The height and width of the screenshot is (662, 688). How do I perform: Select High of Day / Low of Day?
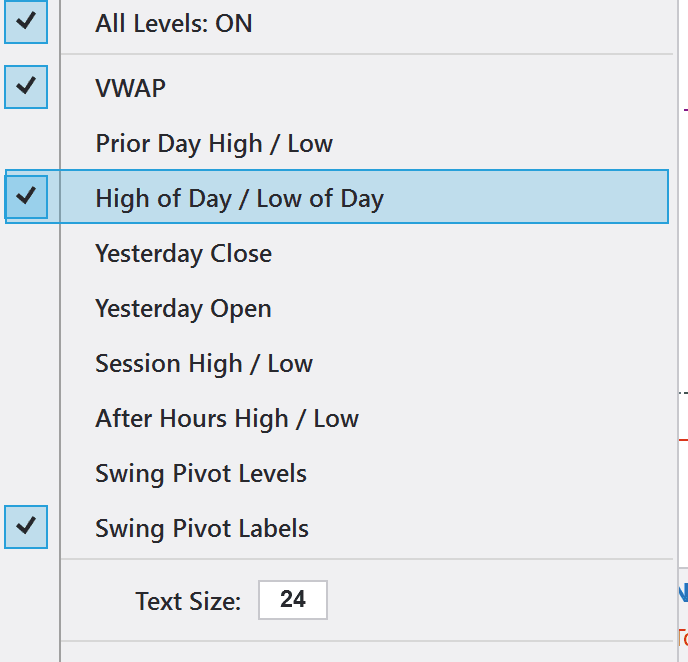[239, 198]
